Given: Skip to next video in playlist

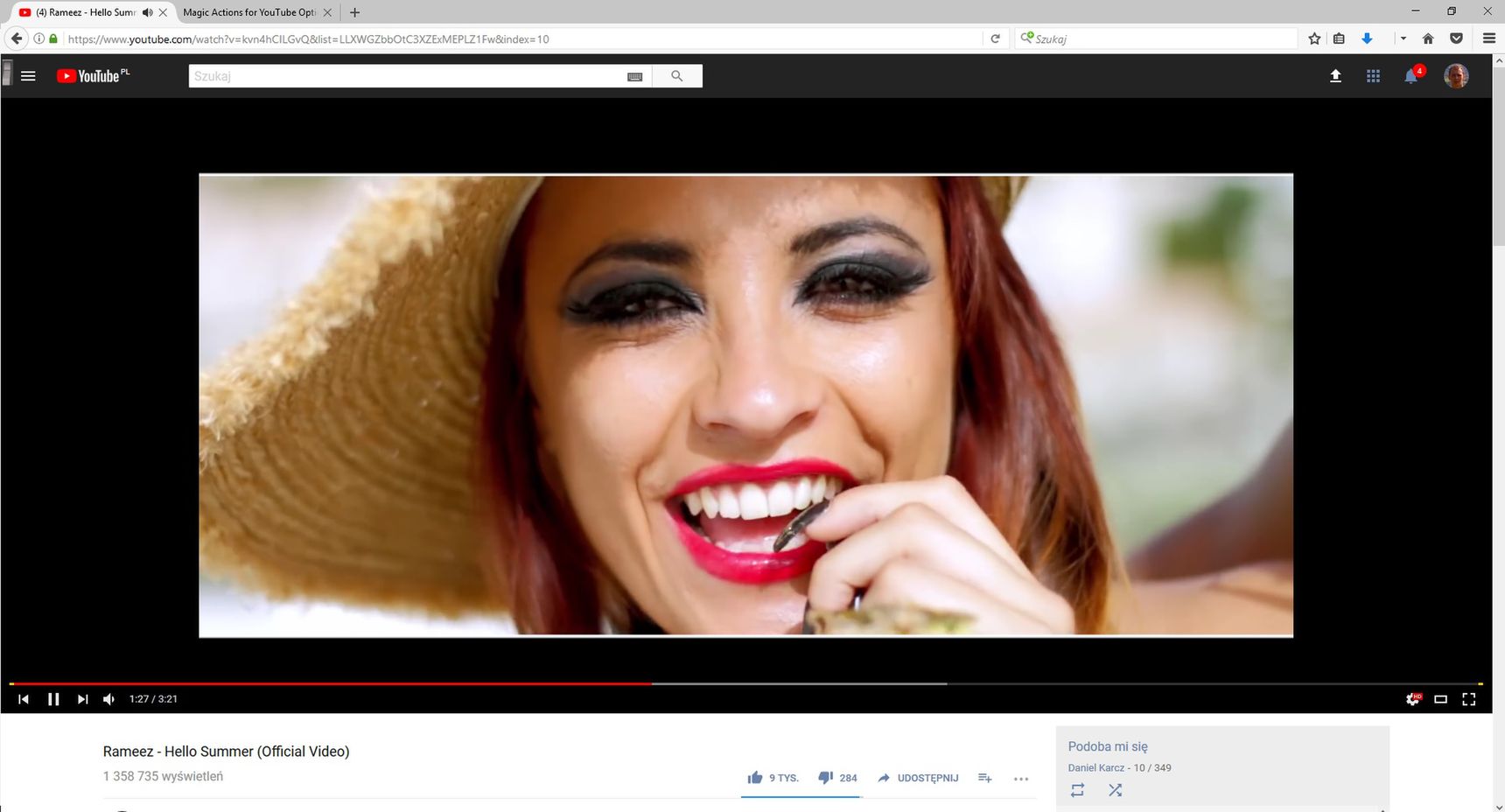Looking at the screenshot, I should pos(82,699).
